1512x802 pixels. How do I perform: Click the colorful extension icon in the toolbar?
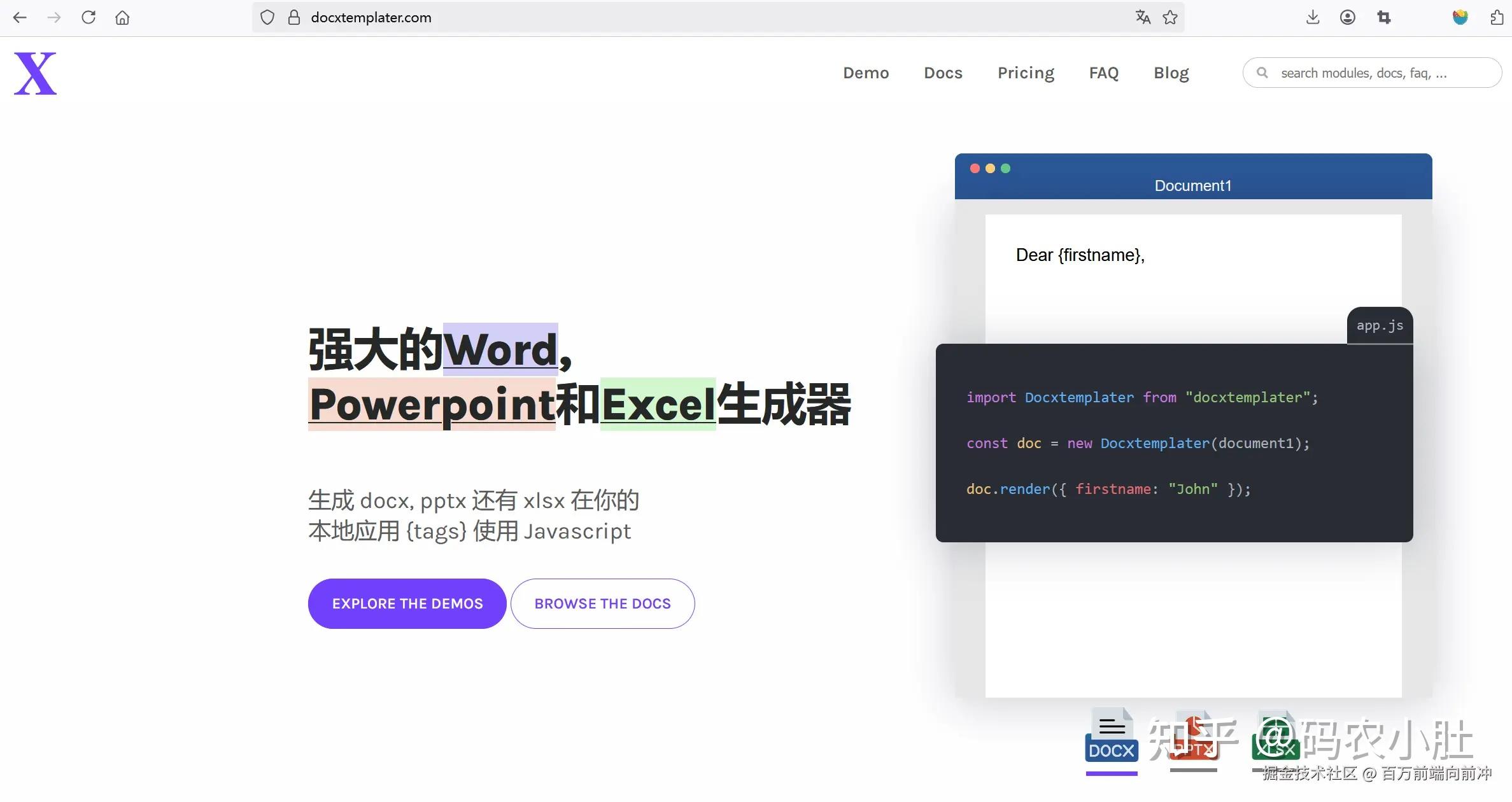click(x=1460, y=17)
